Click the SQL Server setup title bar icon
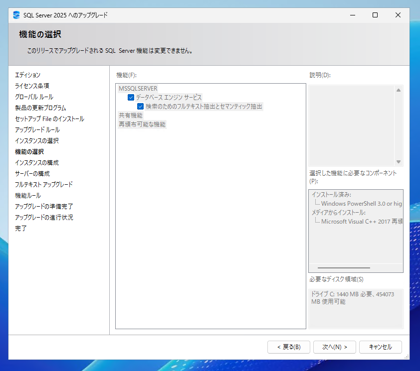 16,15
